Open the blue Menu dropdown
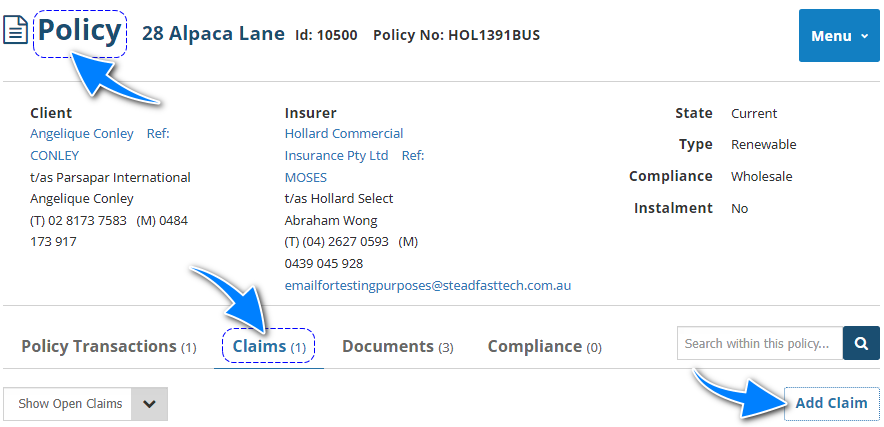The width and height of the screenshot is (884, 427). (839, 36)
